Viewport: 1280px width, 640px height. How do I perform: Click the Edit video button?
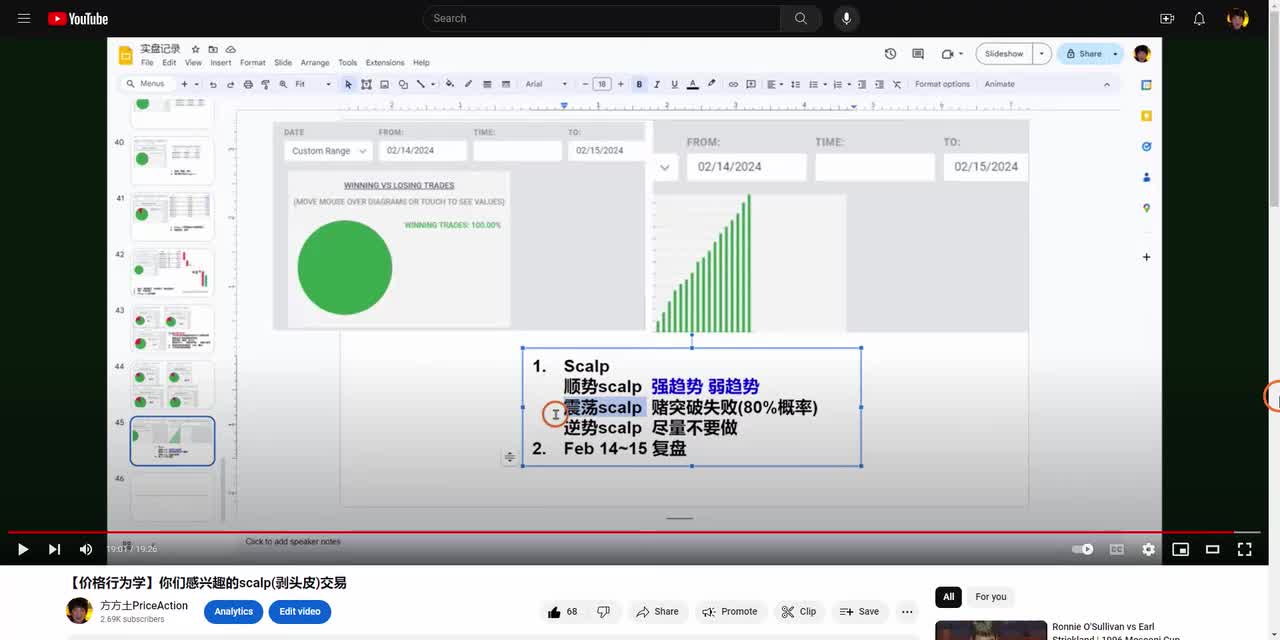click(300, 612)
